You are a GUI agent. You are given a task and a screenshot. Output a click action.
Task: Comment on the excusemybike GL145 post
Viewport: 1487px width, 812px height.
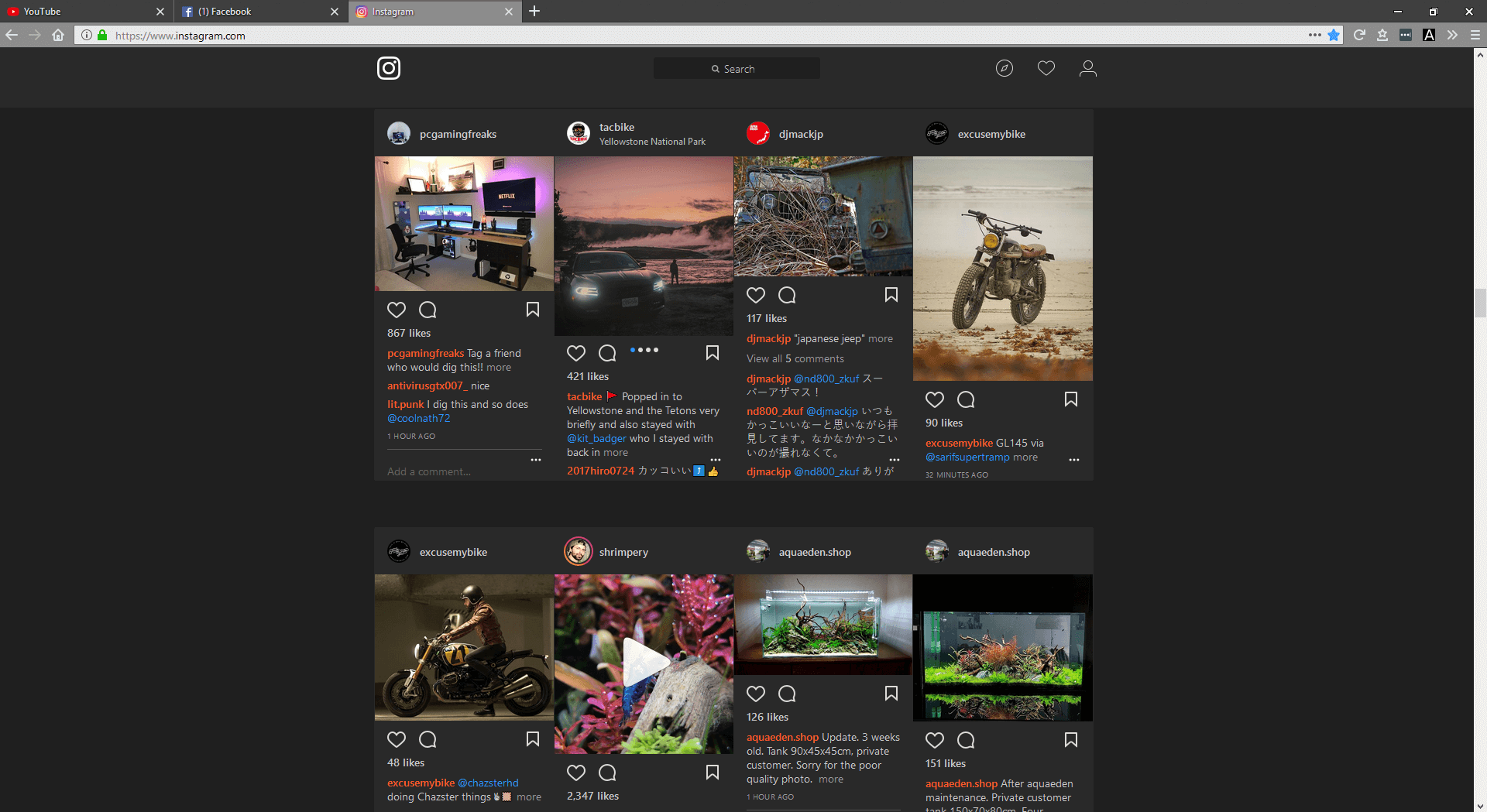point(966,399)
